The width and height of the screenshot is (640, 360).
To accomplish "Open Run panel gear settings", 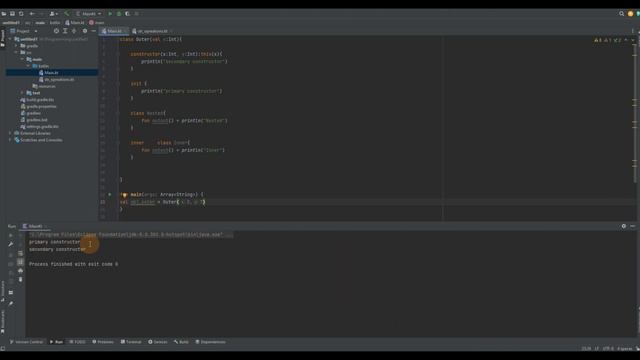I will pyautogui.click(x=623, y=226).
